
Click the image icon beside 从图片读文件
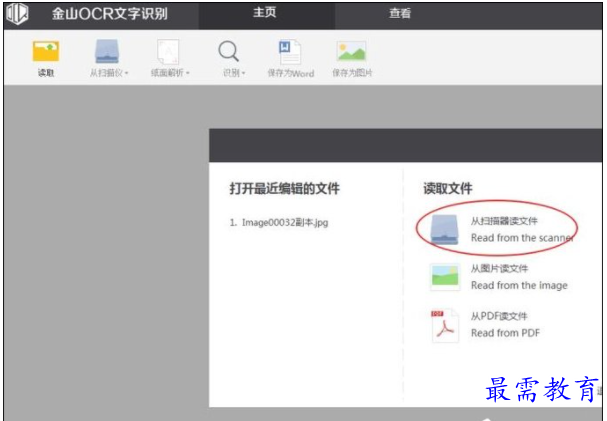tap(445, 277)
